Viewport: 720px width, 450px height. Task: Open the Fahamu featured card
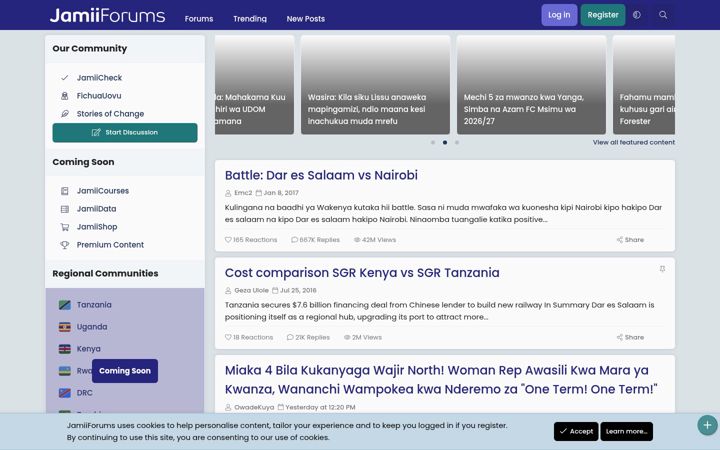point(644,85)
